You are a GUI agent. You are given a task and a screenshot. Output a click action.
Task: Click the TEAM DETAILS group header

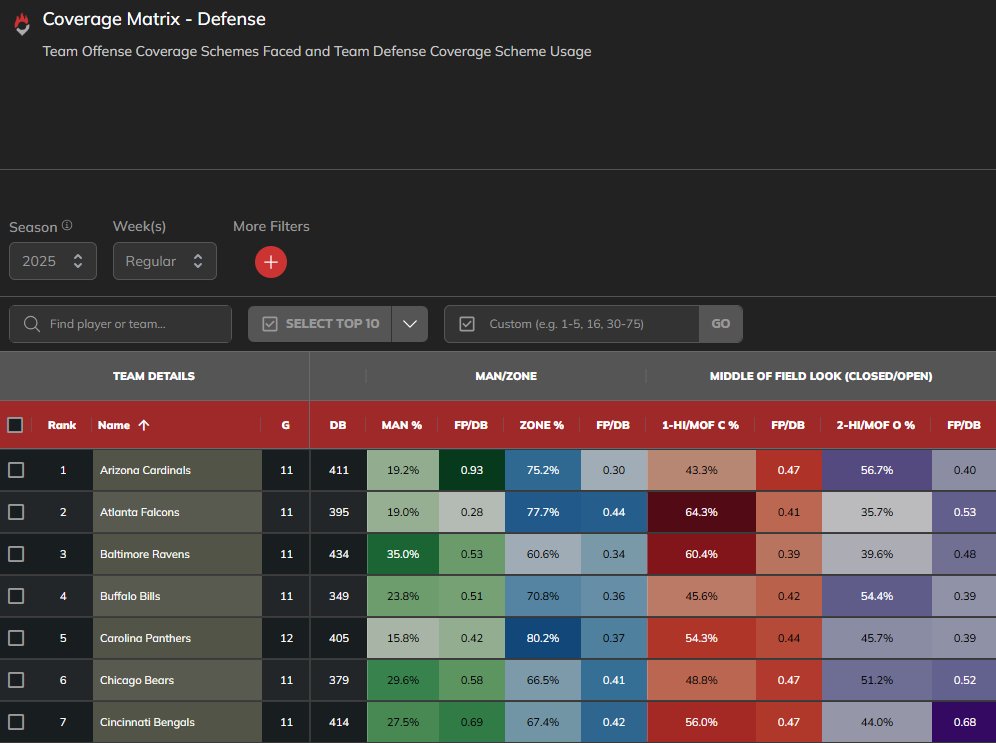pos(154,376)
